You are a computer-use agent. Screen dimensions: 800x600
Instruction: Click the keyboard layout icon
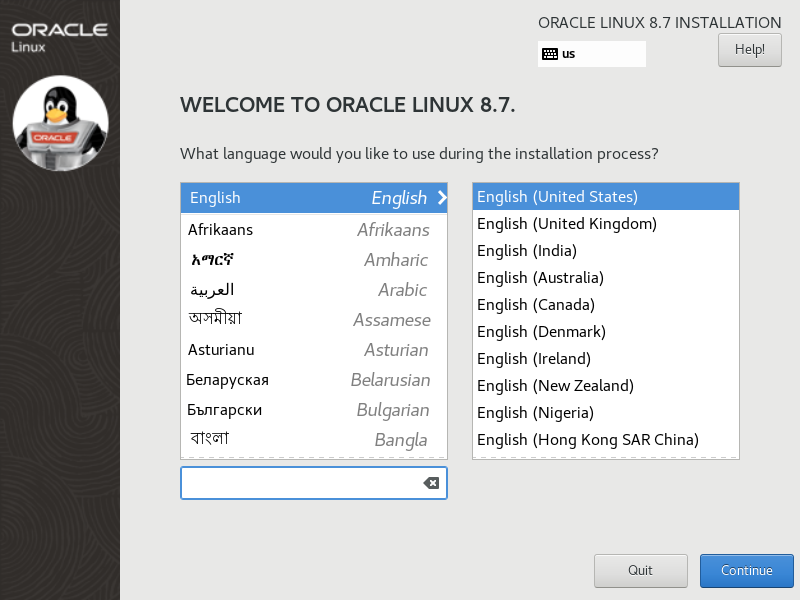click(549, 54)
